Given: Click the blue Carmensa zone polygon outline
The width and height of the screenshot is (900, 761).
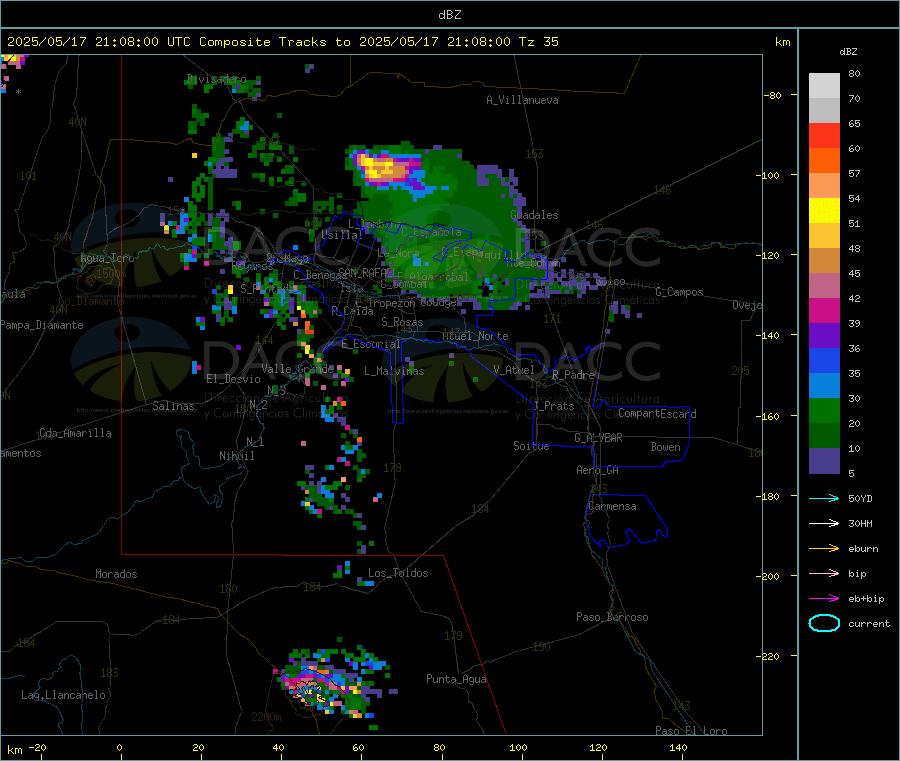Looking at the screenshot, I should tap(626, 520).
